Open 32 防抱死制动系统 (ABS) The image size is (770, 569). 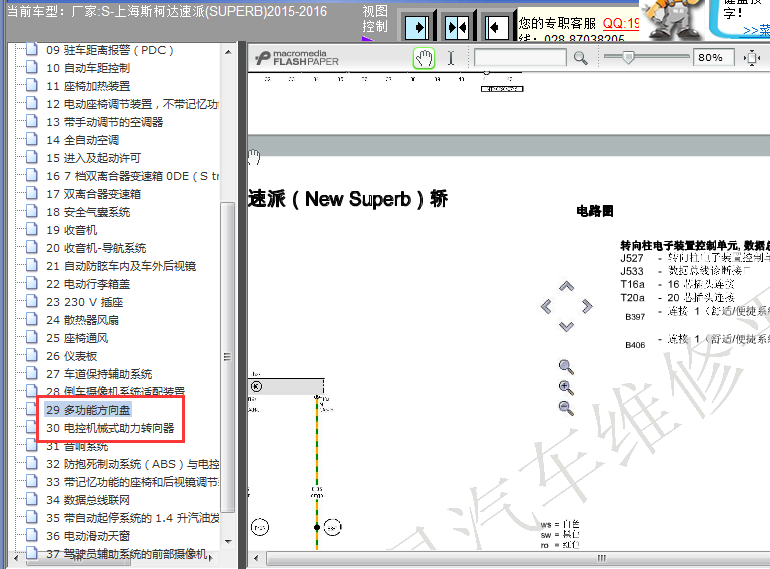pos(133,464)
